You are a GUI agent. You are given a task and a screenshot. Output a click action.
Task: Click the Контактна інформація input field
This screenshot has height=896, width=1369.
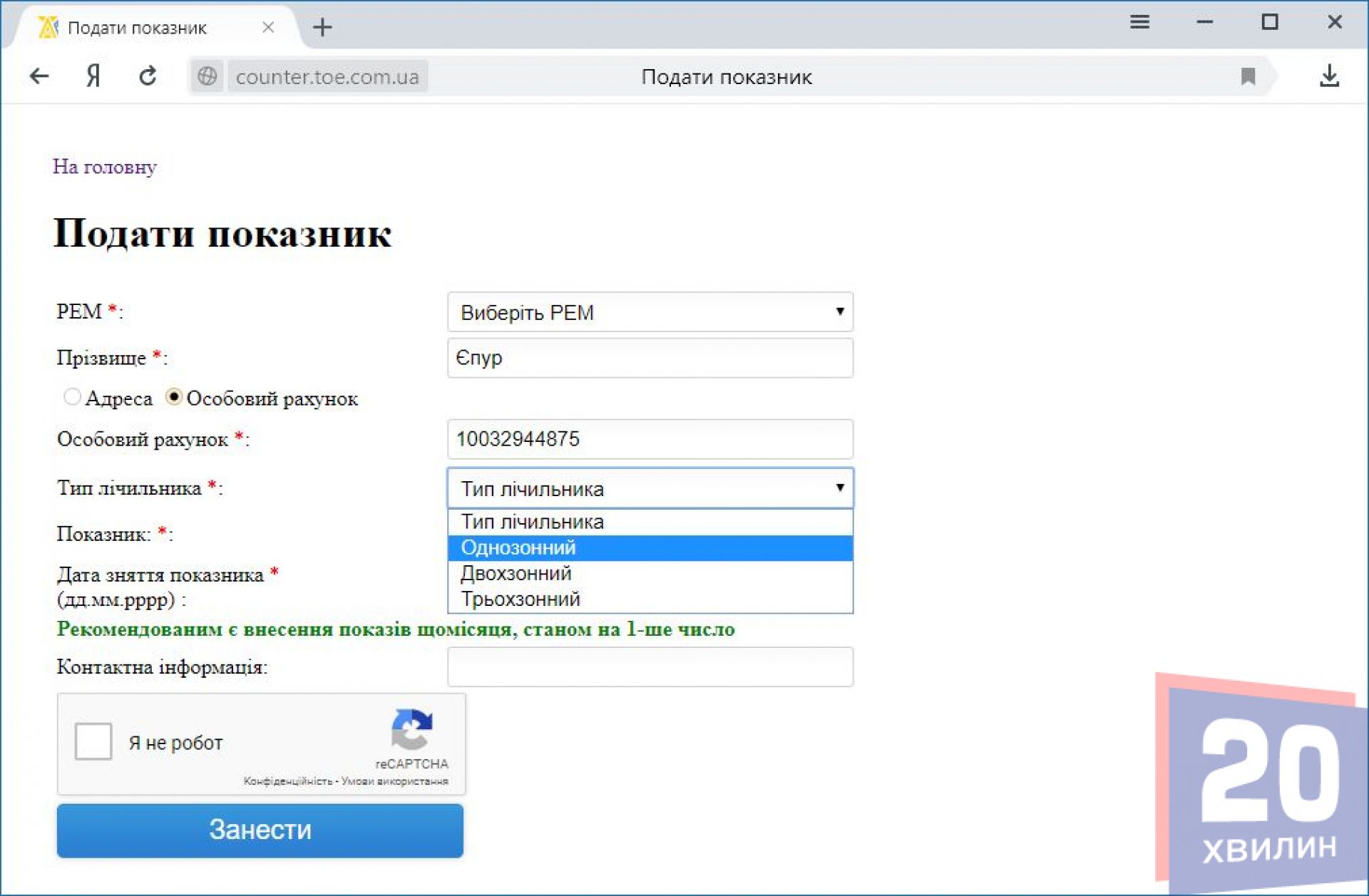click(x=650, y=666)
